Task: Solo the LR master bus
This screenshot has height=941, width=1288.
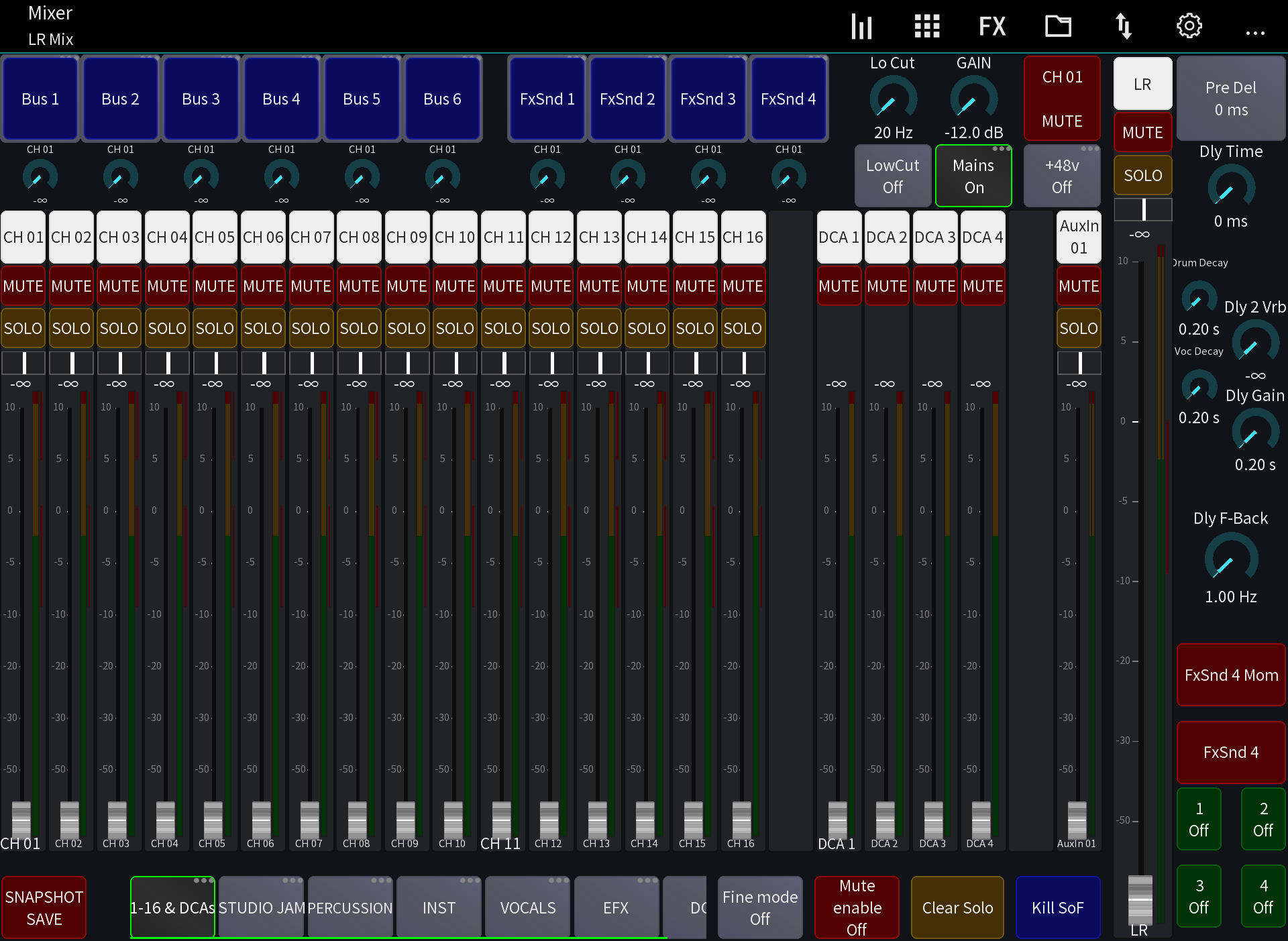Action: 1142,174
